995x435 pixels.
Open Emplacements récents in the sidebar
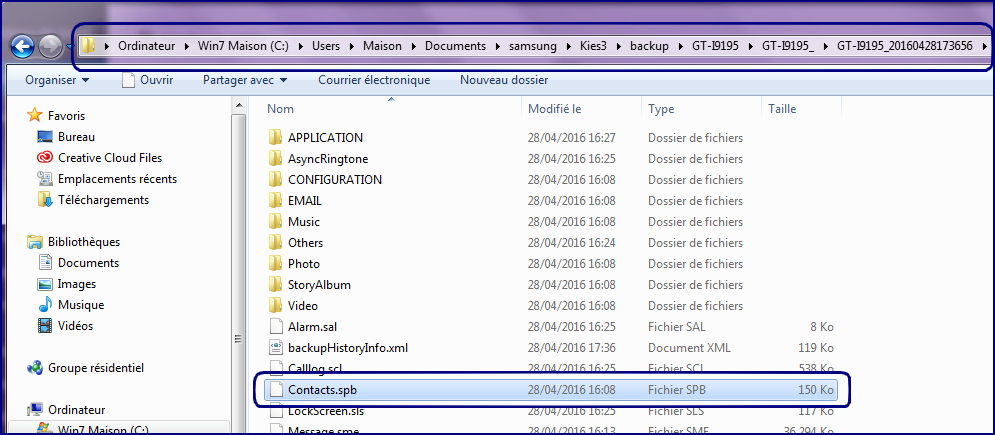click(117, 179)
